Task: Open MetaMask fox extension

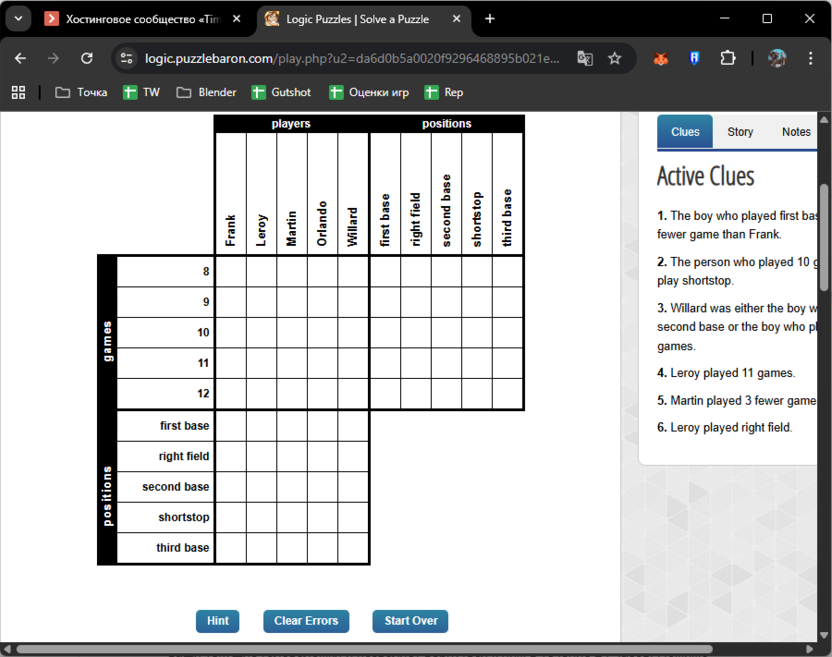Action: pos(661,58)
